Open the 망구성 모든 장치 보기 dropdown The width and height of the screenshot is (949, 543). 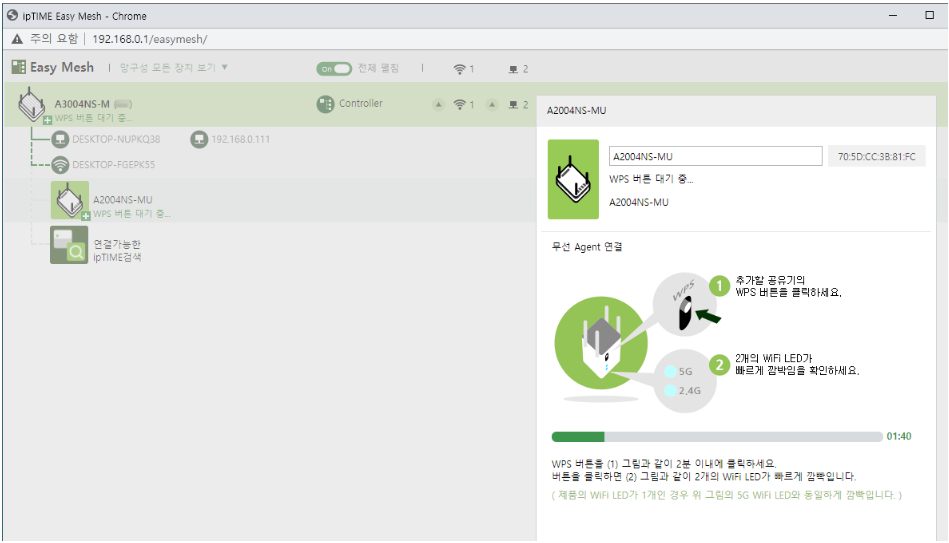[x=174, y=68]
